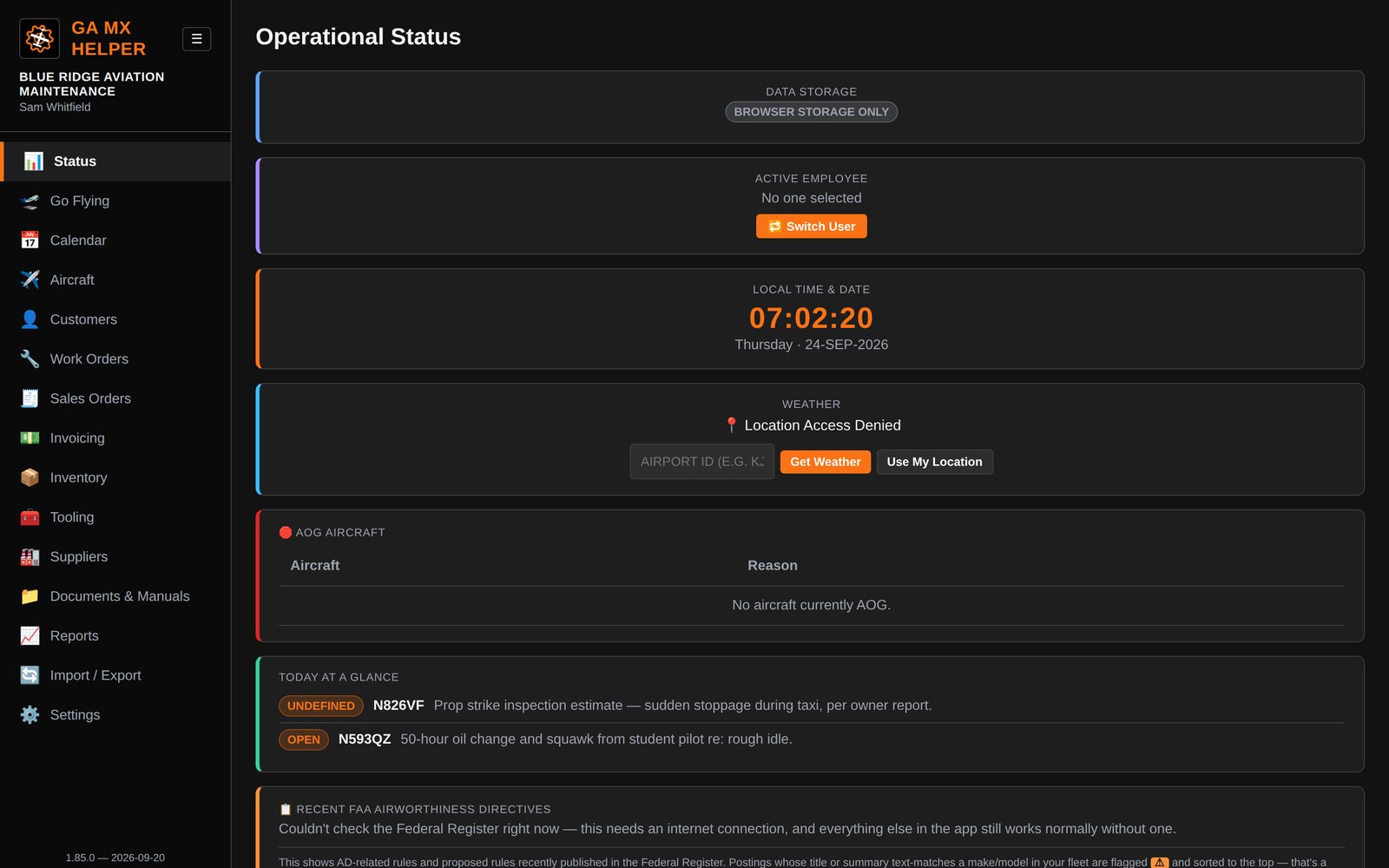Click the Suppliers factory icon
Screen dimensions: 1389x868
click(x=30, y=557)
